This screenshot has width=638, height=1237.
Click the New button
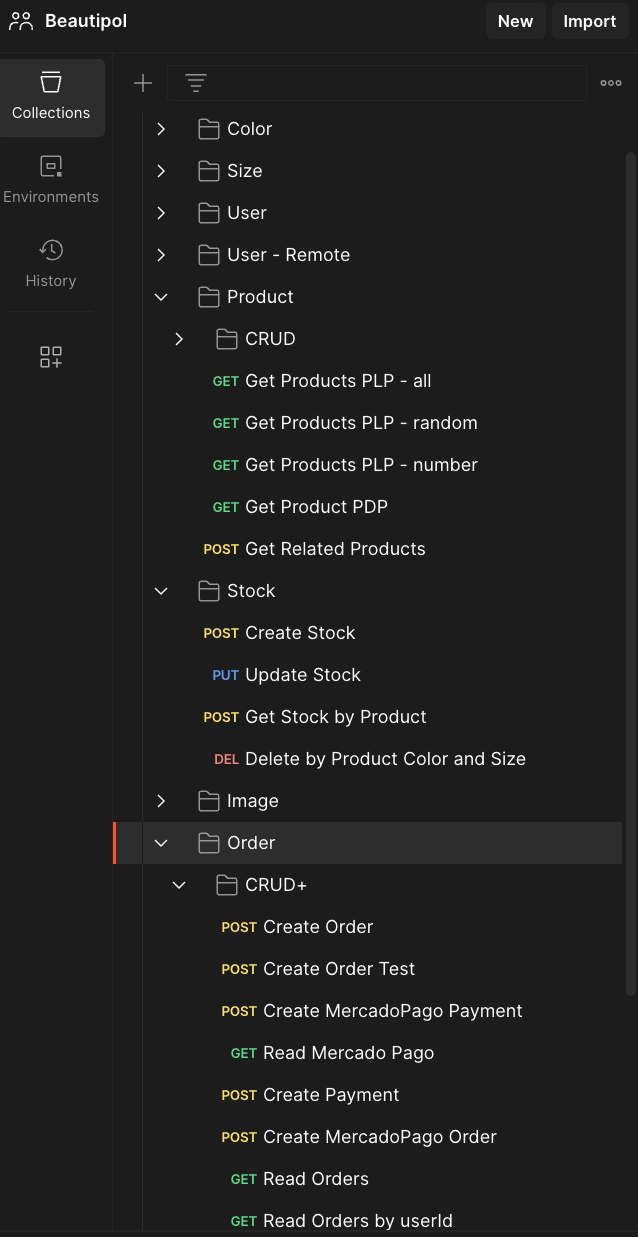[515, 21]
